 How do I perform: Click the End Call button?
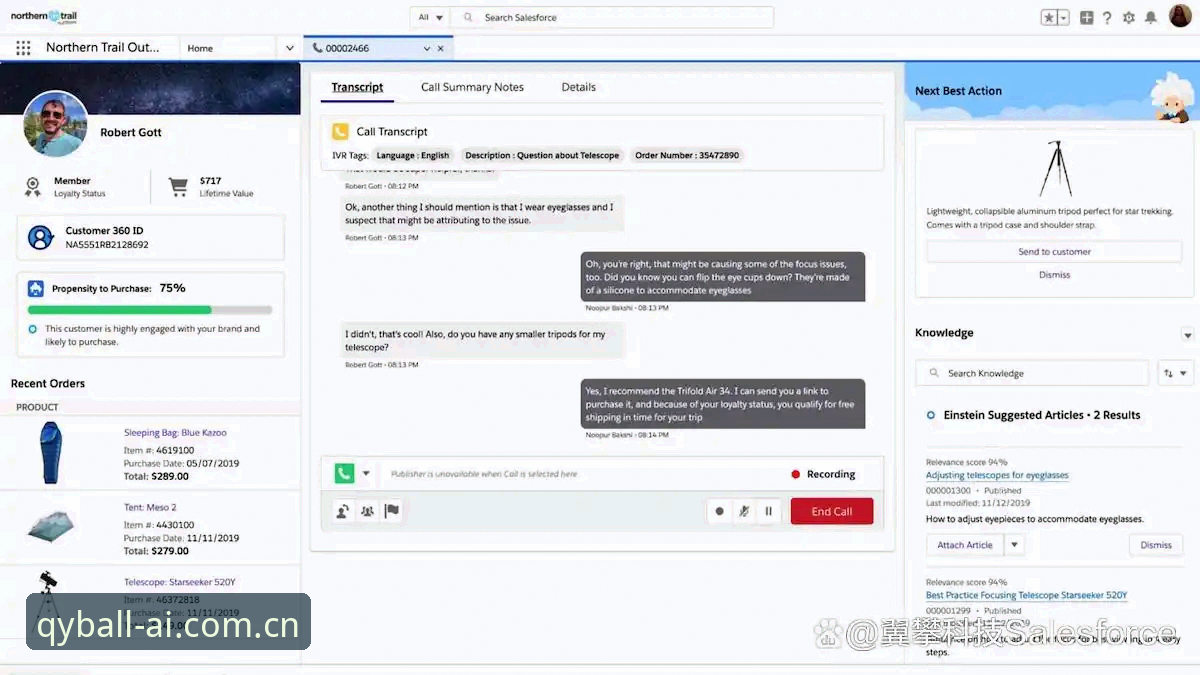tap(832, 511)
